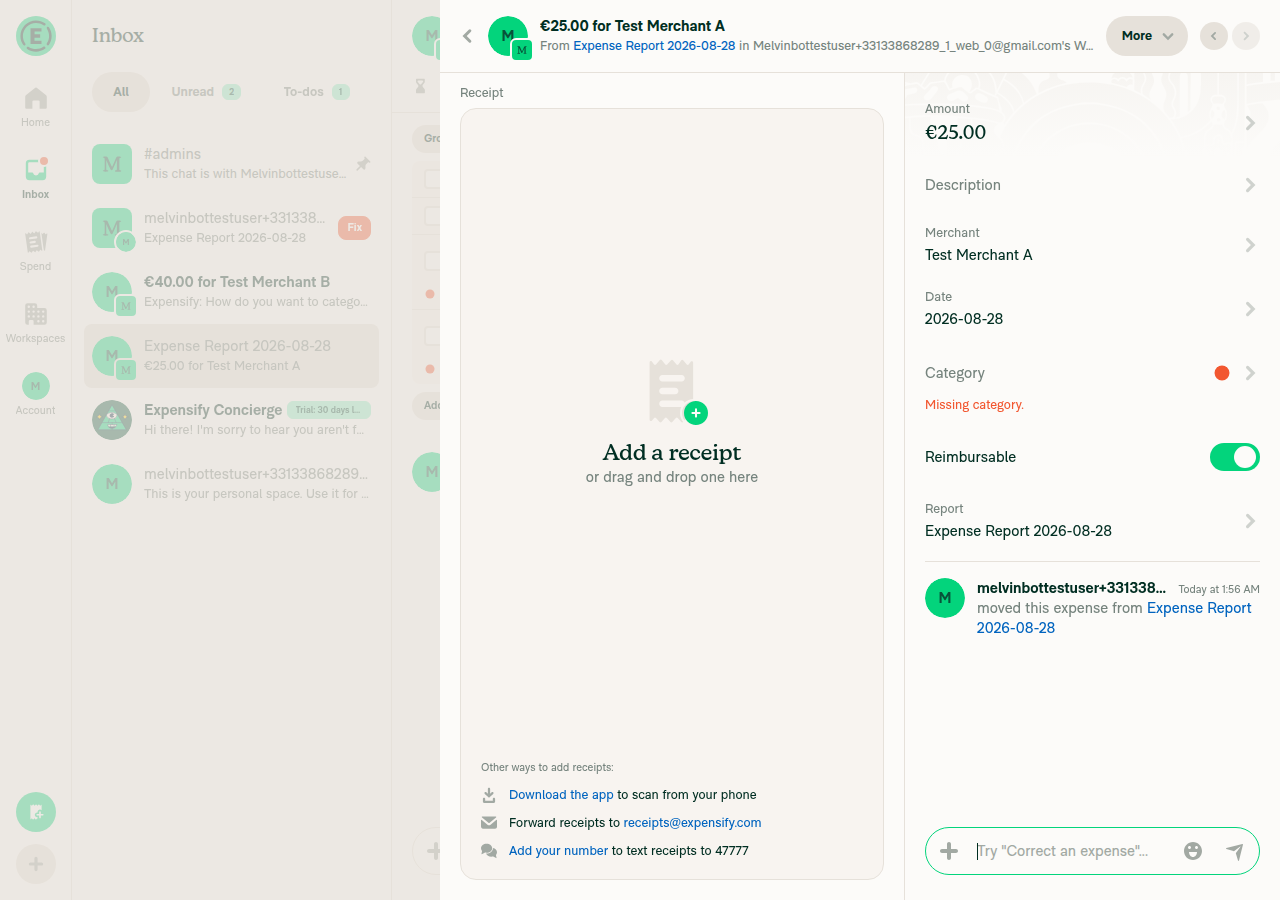Open the Spend sidebar icon
This screenshot has width=1280, height=900.
(x=36, y=251)
